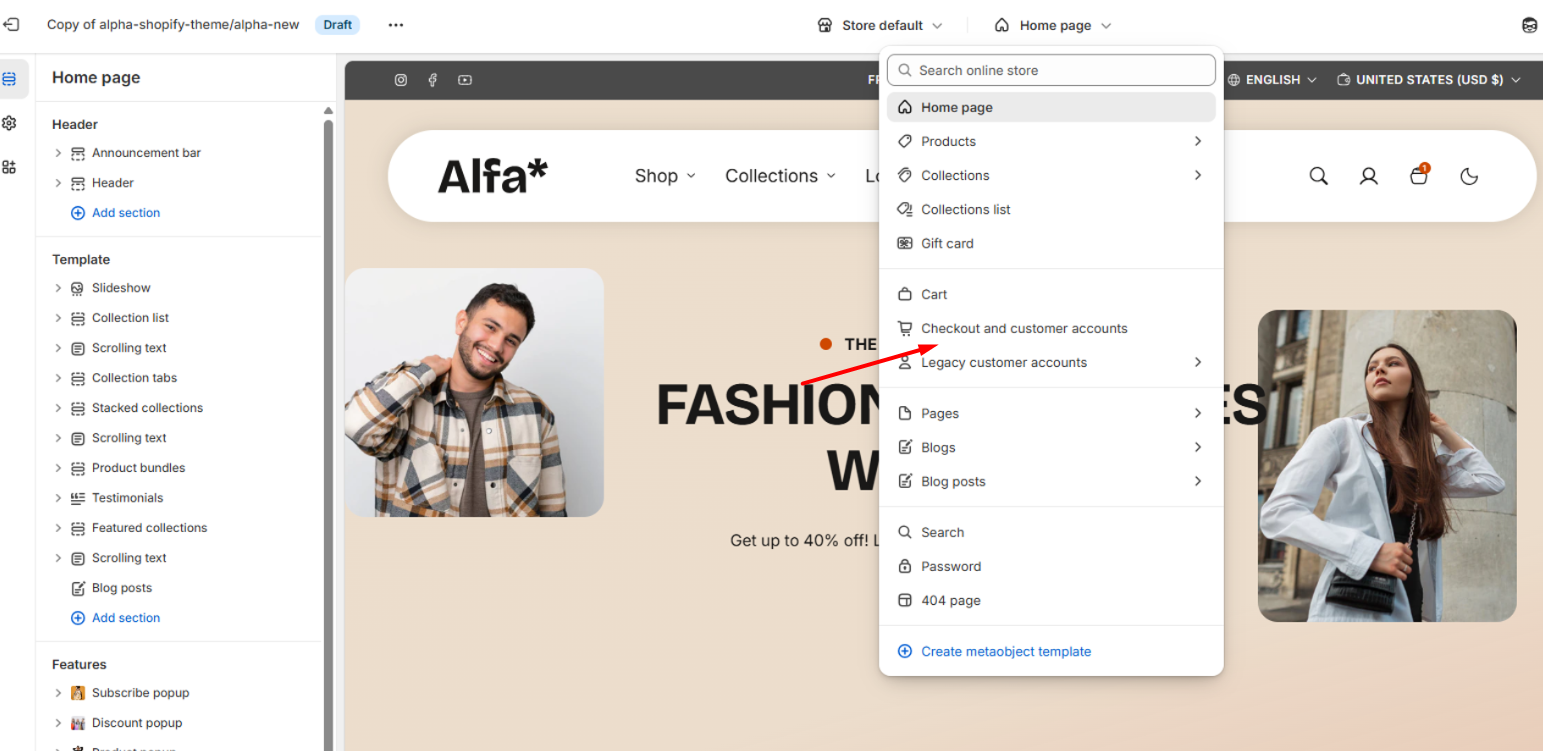
Task: Open Blogs submenu in dropdown
Action: (x=1051, y=447)
